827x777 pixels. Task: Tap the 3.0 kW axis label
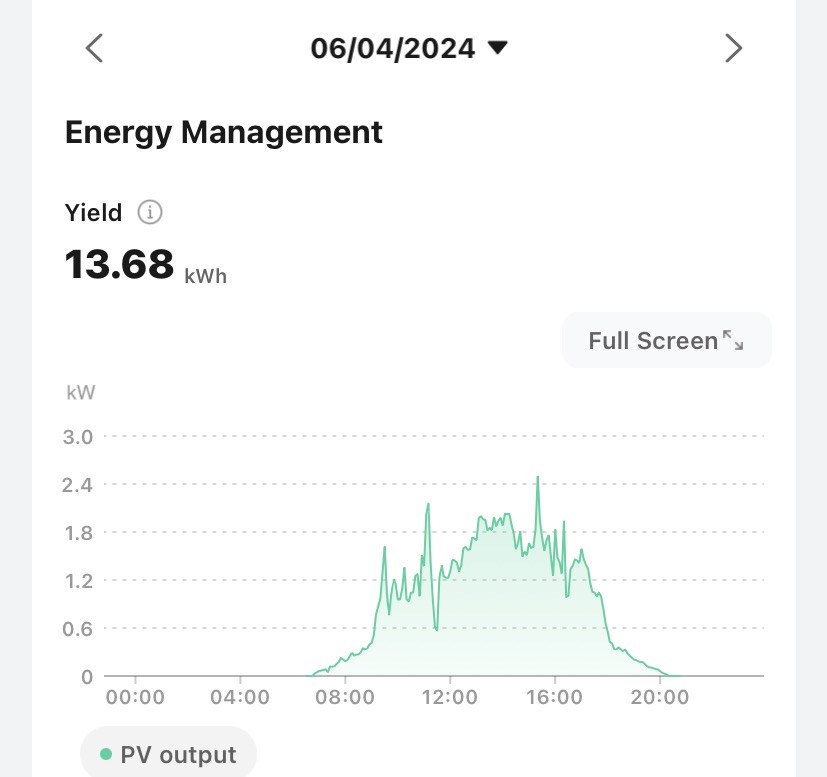pyautogui.click(x=79, y=437)
